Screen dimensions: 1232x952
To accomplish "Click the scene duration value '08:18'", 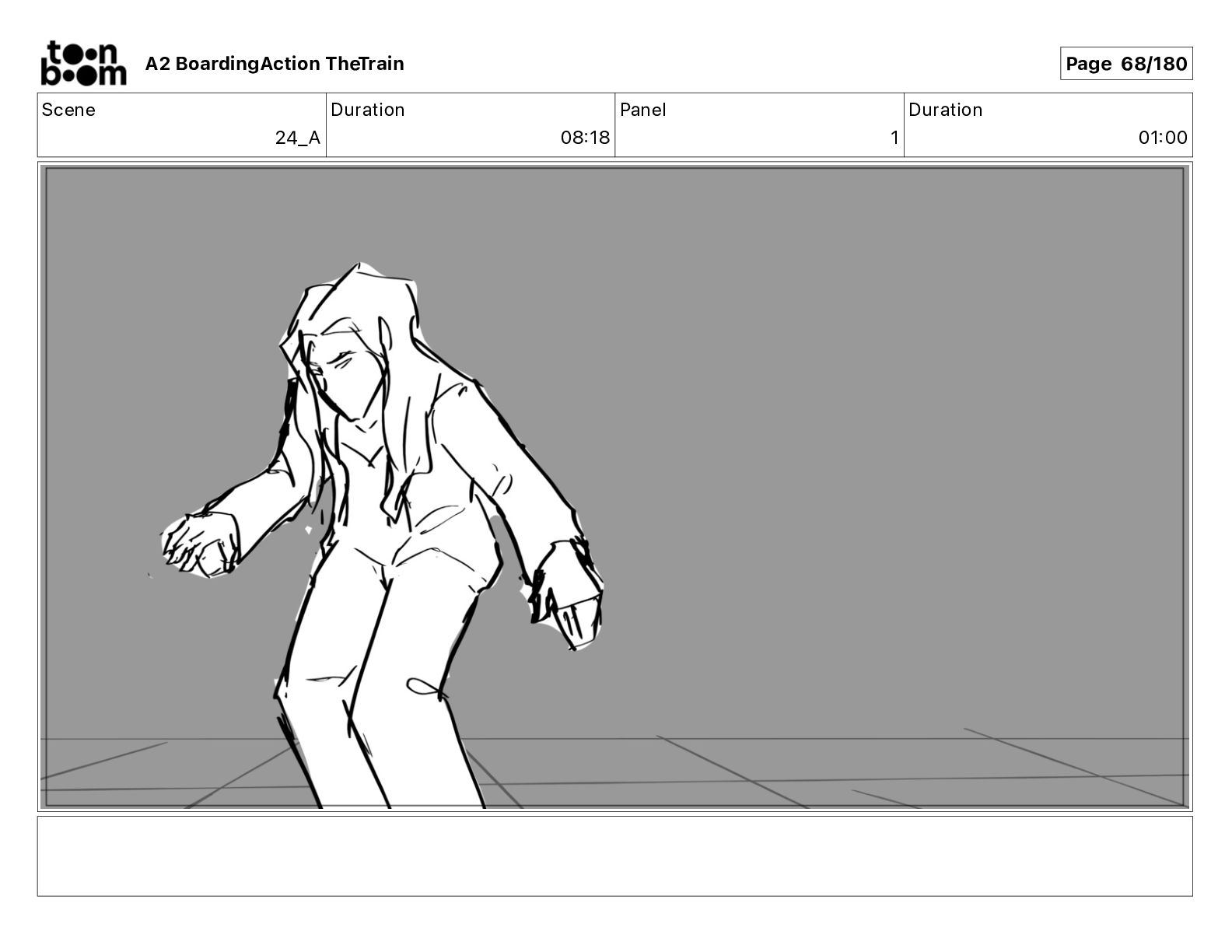I will pyautogui.click(x=585, y=138).
